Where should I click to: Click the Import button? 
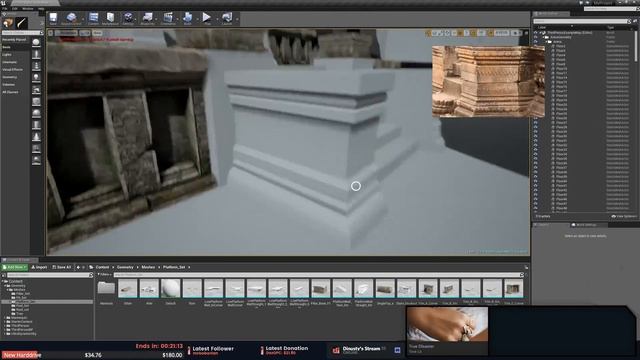(39, 267)
